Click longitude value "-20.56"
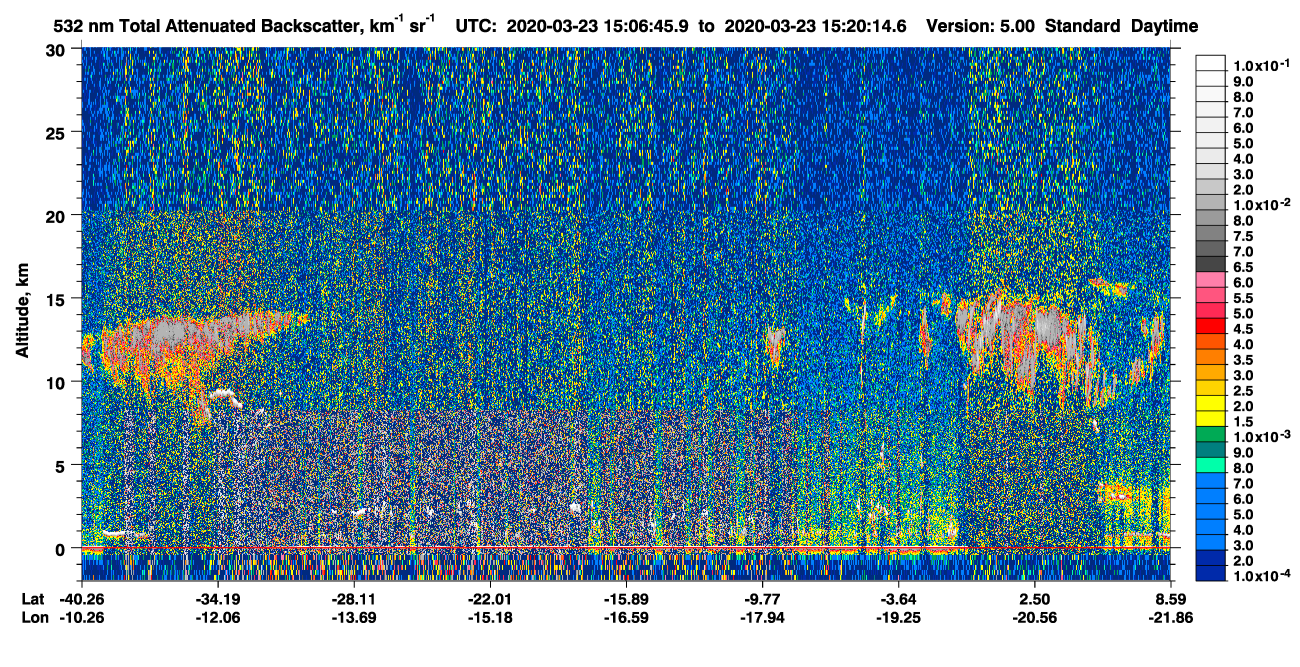This screenshot has width=1300, height=667. pyautogui.click(x=1034, y=618)
